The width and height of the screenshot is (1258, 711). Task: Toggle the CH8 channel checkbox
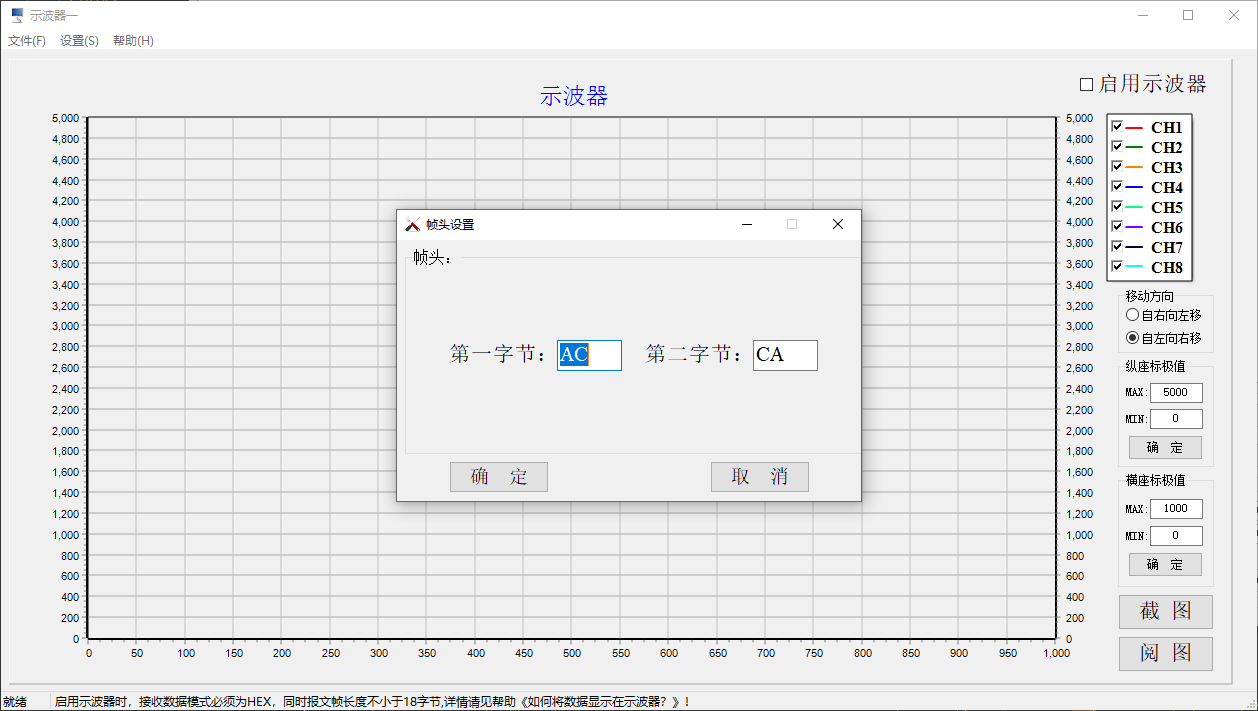coord(1117,267)
